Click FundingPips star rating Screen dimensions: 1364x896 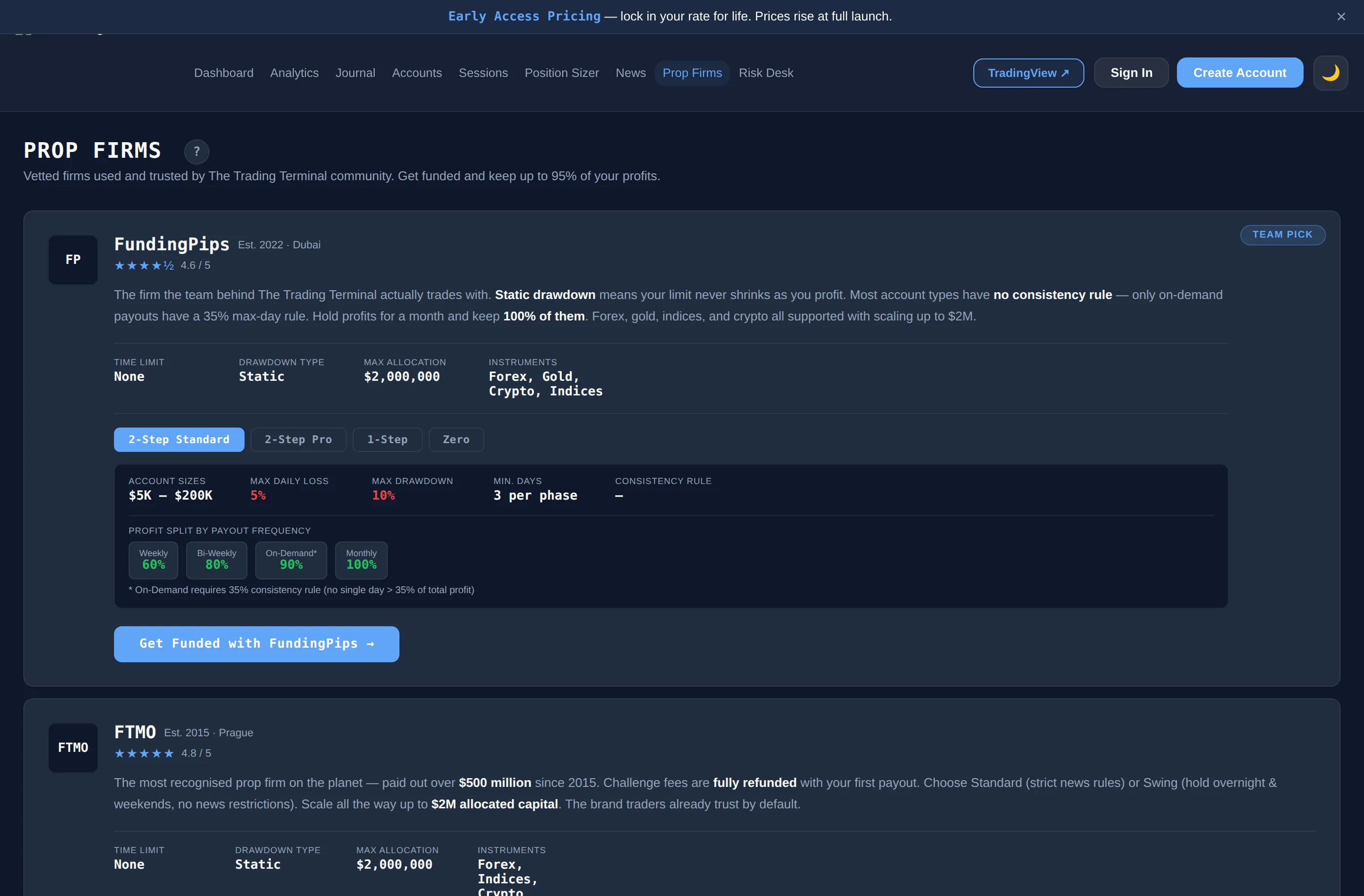[x=144, y=265]
